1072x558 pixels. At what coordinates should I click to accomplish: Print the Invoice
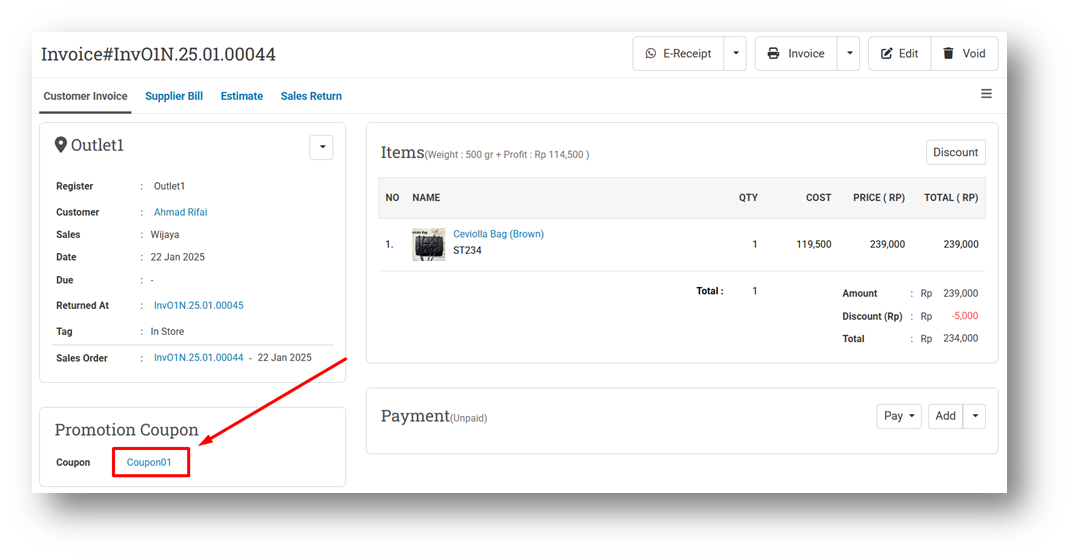[x=796, y=53]
